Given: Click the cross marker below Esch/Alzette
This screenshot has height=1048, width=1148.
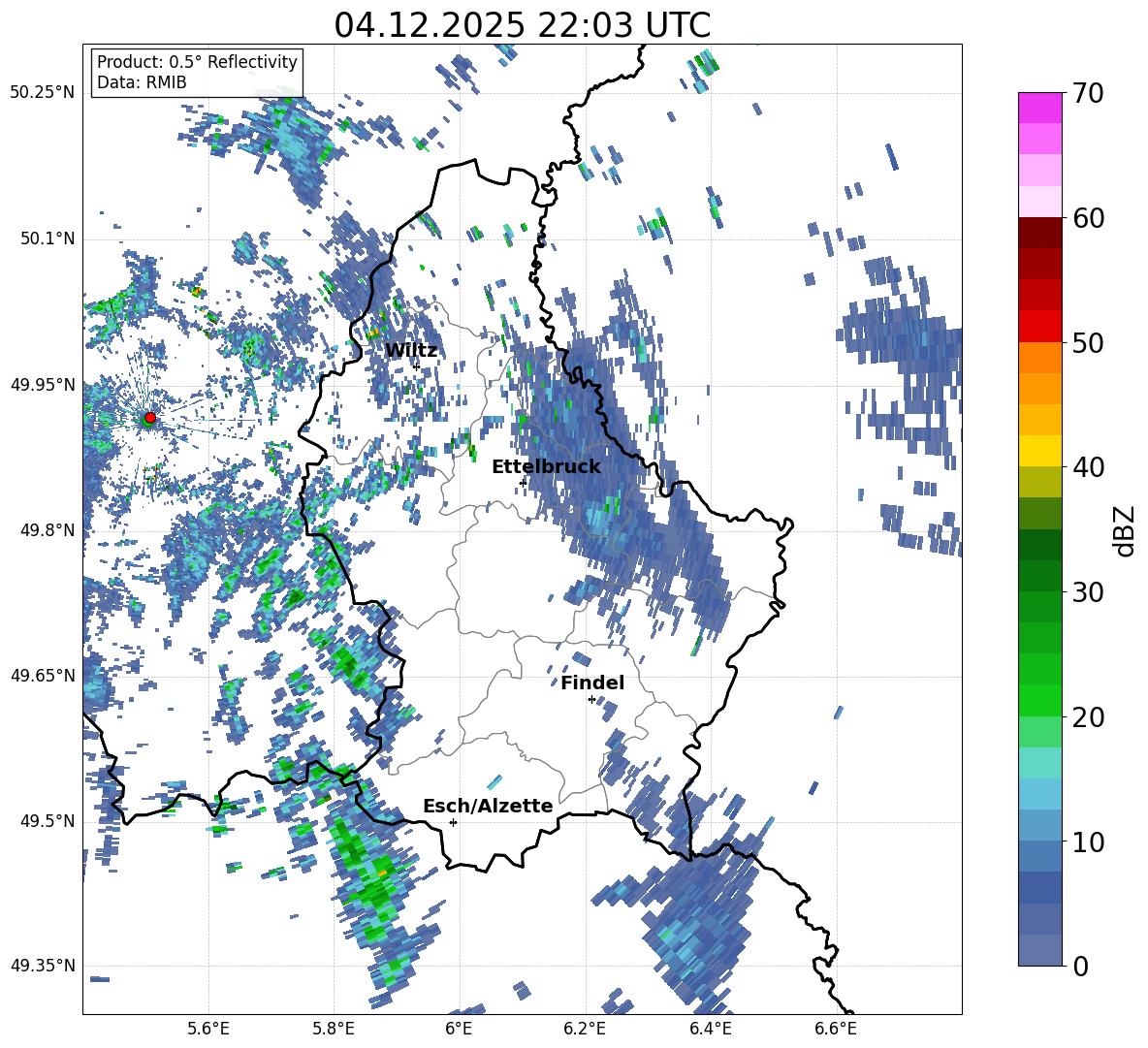Looking at the screenshot, I should [x=453, y=822].
